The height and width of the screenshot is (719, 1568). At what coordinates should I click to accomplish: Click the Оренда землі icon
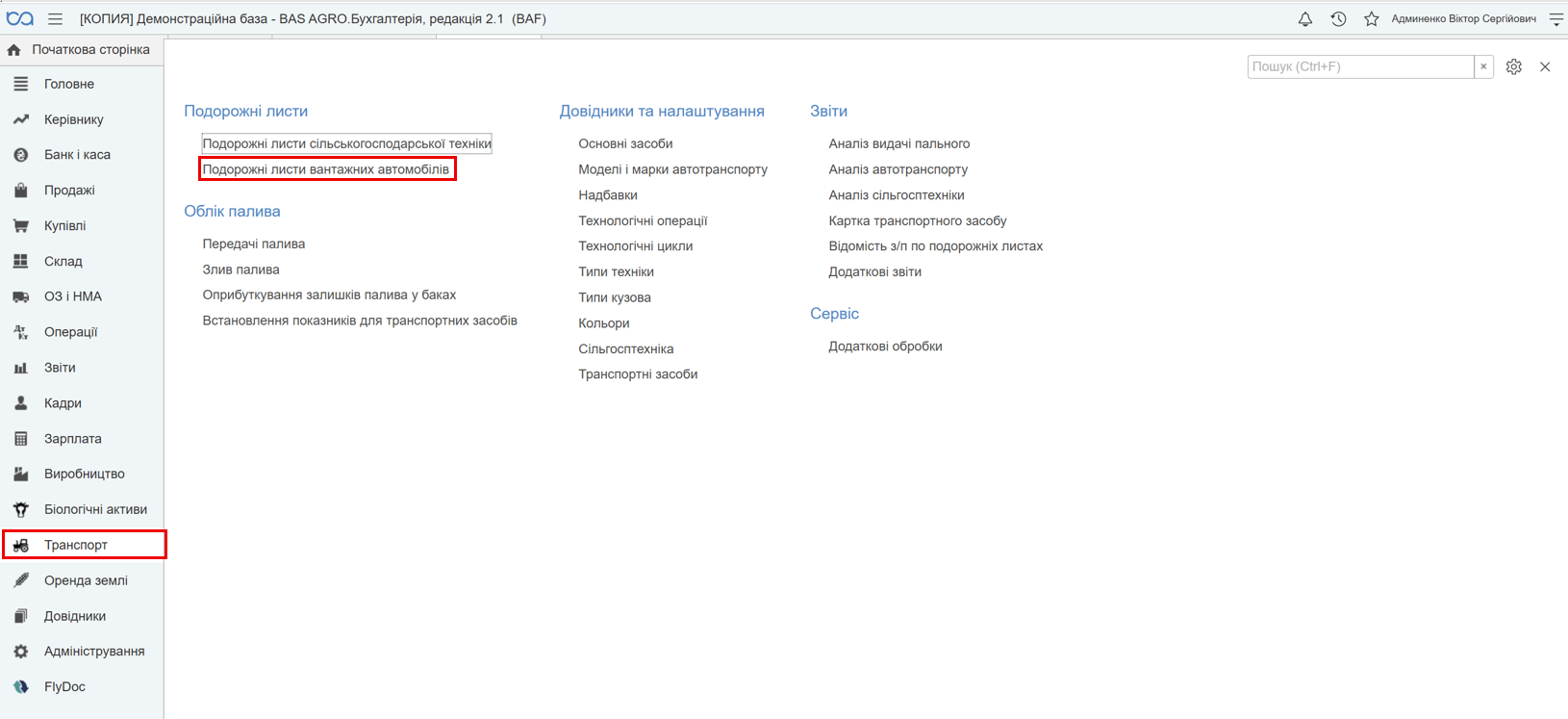[x=20, y=580]
